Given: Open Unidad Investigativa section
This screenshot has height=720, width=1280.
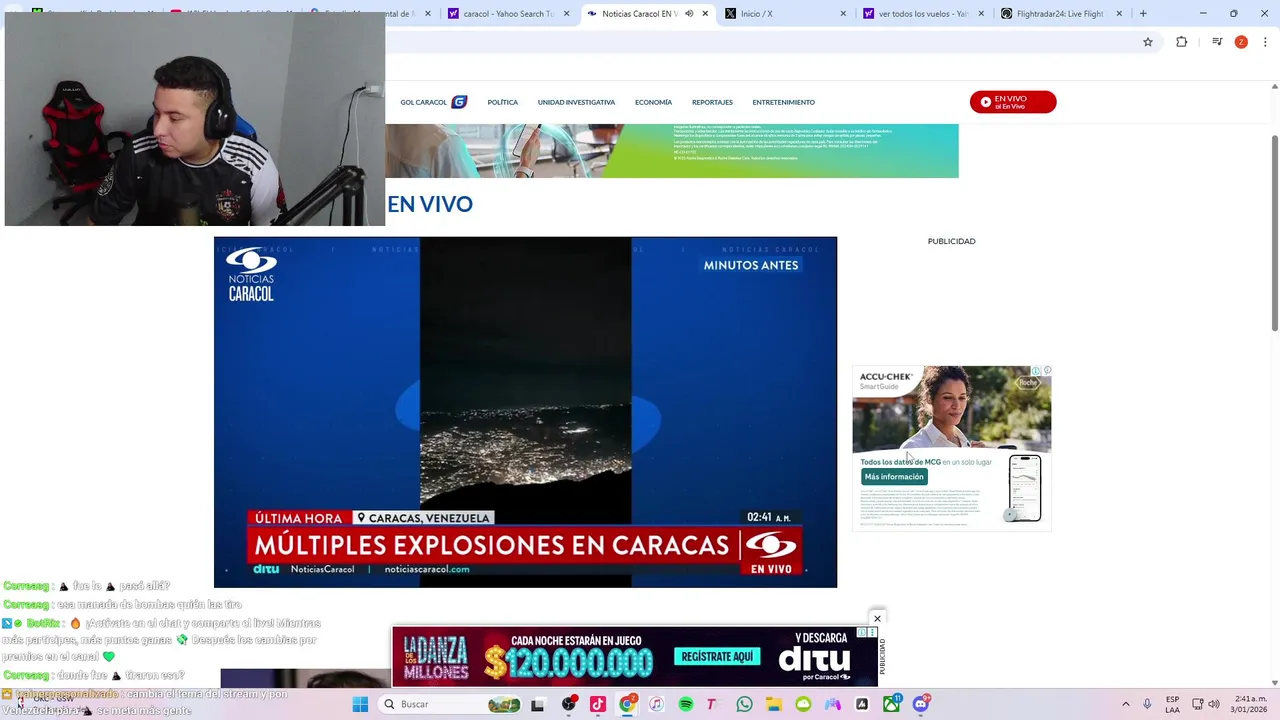Looking at the screenshot, I should 576,102.
